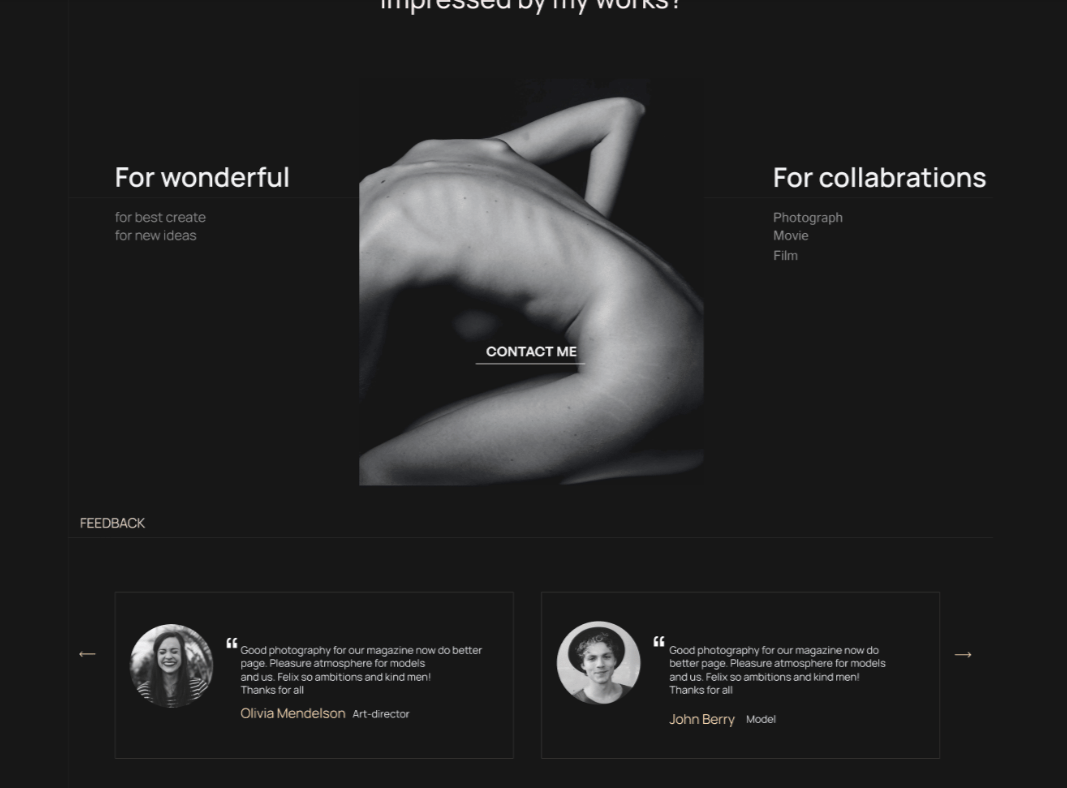
Task: Click the Art-director role label
Action: pos(381,714)
